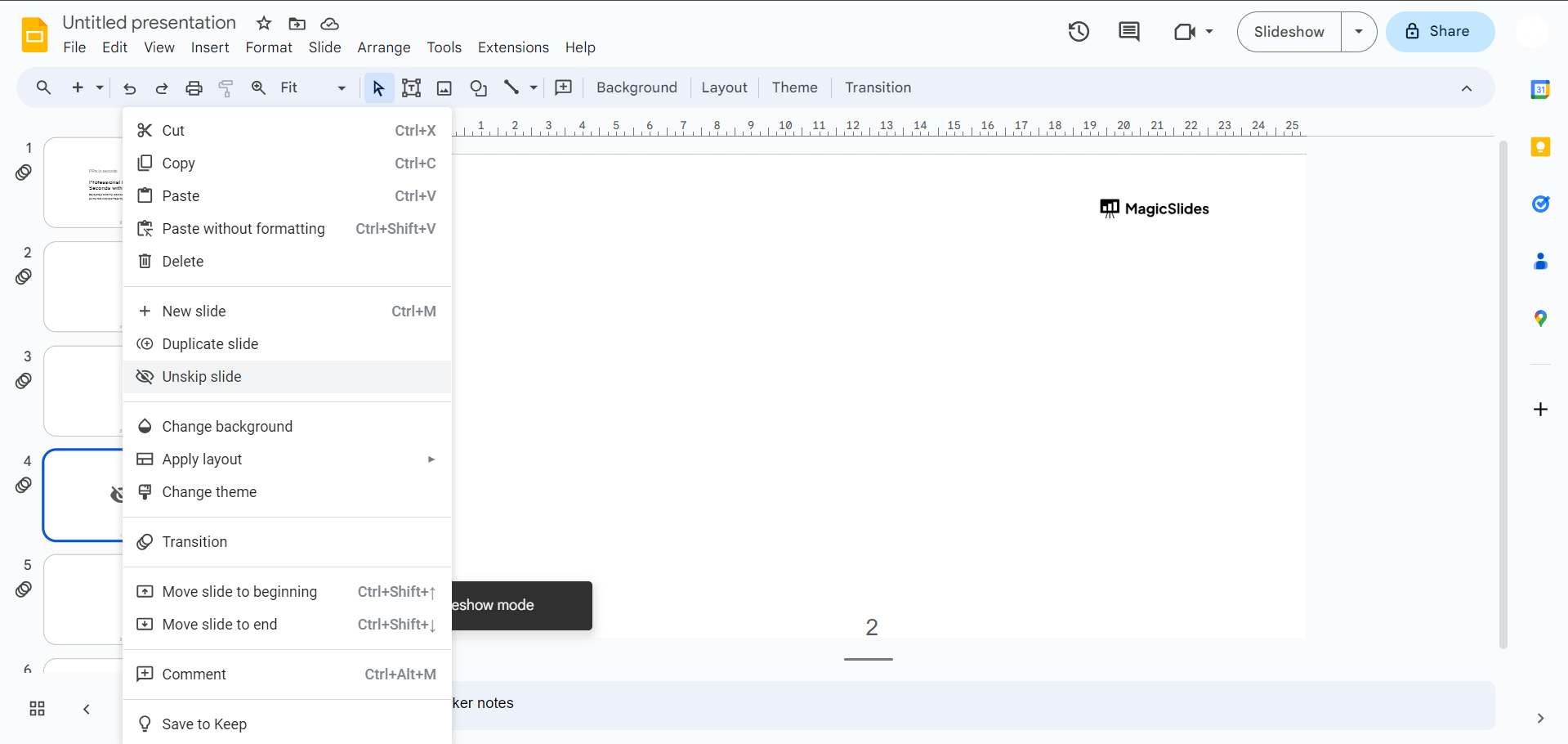Click the insert image icon

444,88
